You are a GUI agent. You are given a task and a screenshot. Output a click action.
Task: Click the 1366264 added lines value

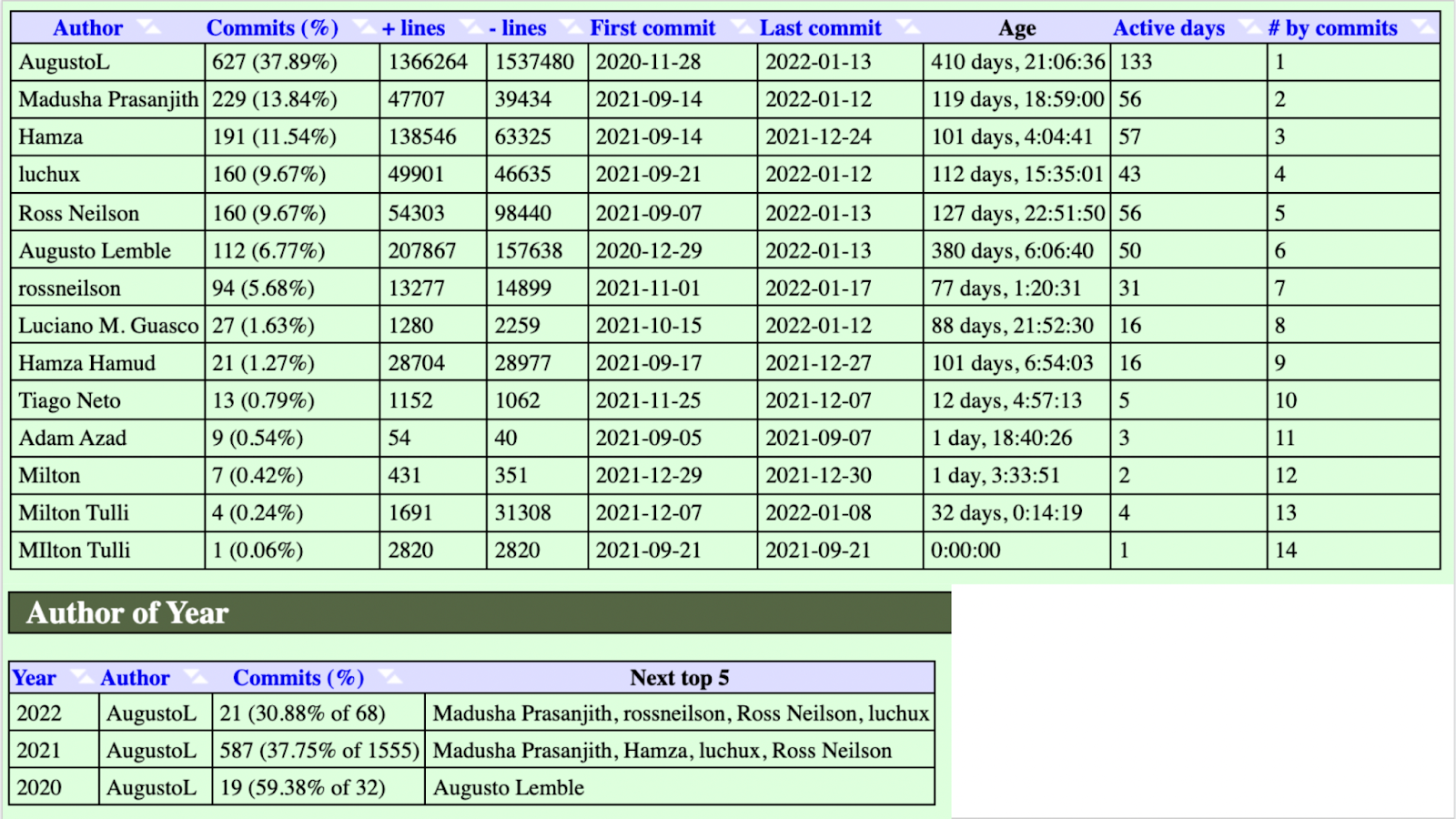428,62
